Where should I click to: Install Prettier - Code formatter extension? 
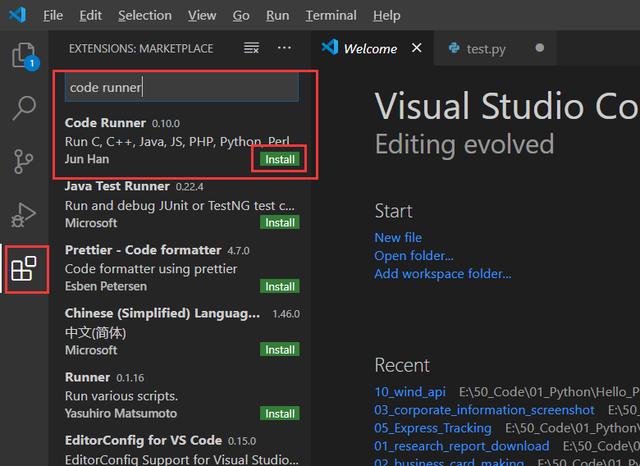coord(280,286)
